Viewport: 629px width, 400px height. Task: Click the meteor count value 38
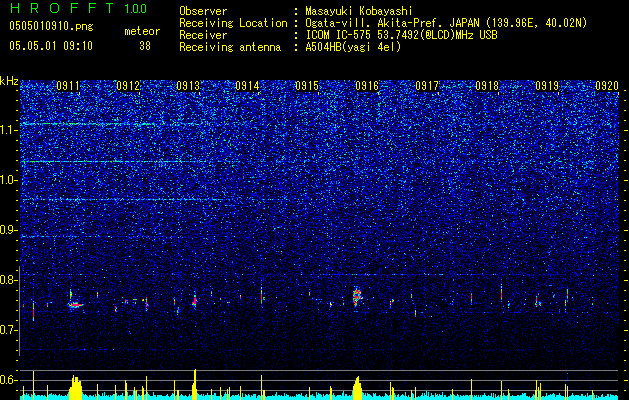(145, 46)
